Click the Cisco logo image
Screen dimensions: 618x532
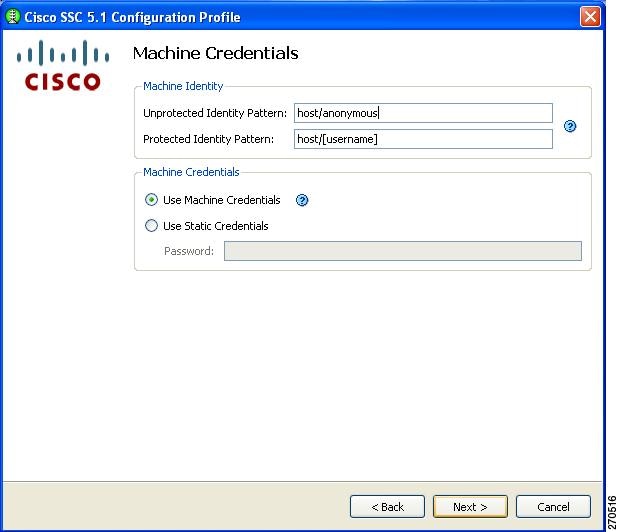tap(63, 65)
